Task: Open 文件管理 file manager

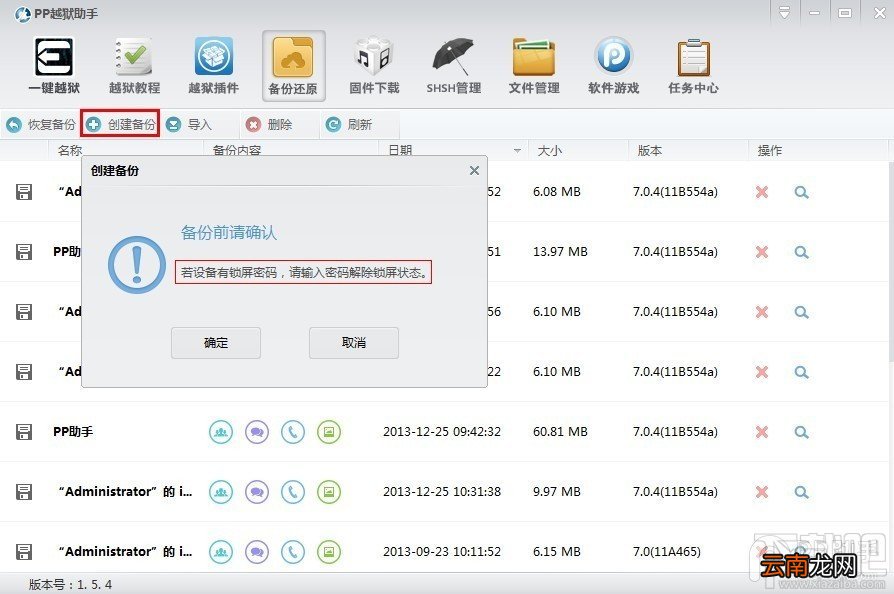Action: click(x=534, y=66)
